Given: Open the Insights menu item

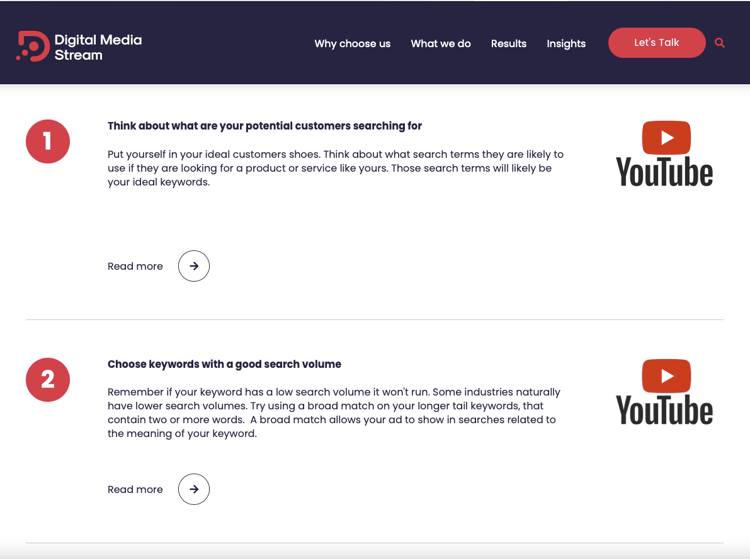Looking at the screenshot, I should pos(566,44).
